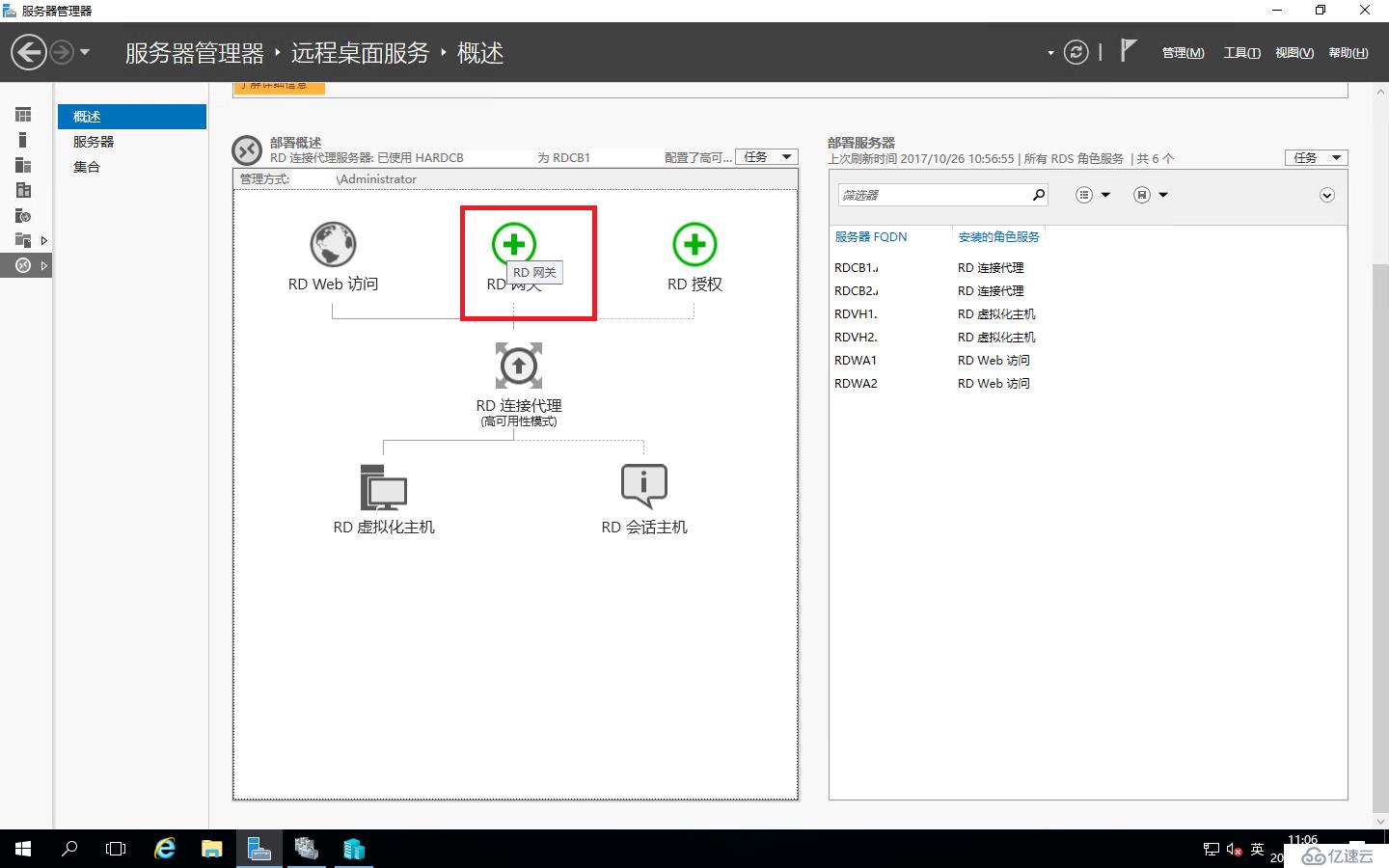Open the File and Storage Services sidebar icon

pos(23,240)
